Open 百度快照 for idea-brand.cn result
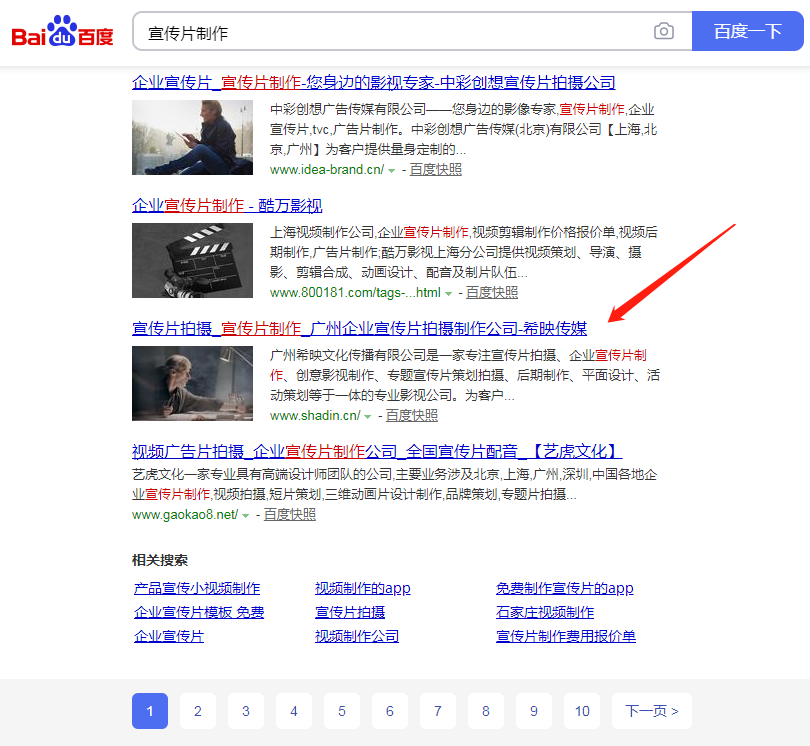Screen dimensions: 810x746 point(435,169)
